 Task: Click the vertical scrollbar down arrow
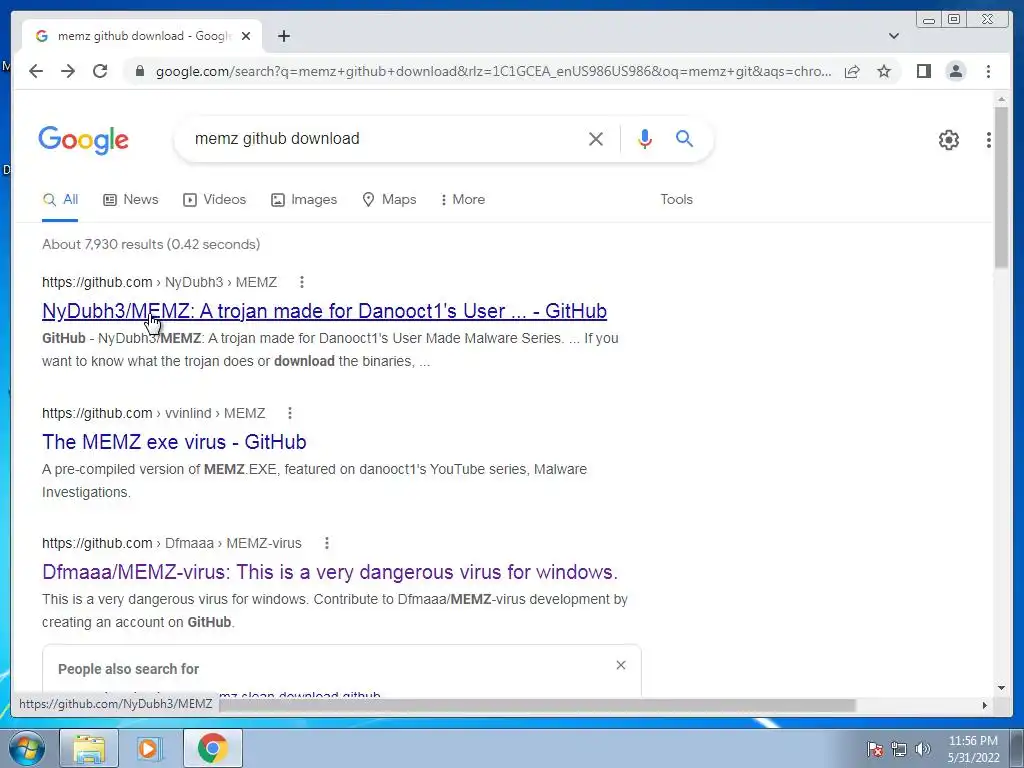(x=1001, y=688)
